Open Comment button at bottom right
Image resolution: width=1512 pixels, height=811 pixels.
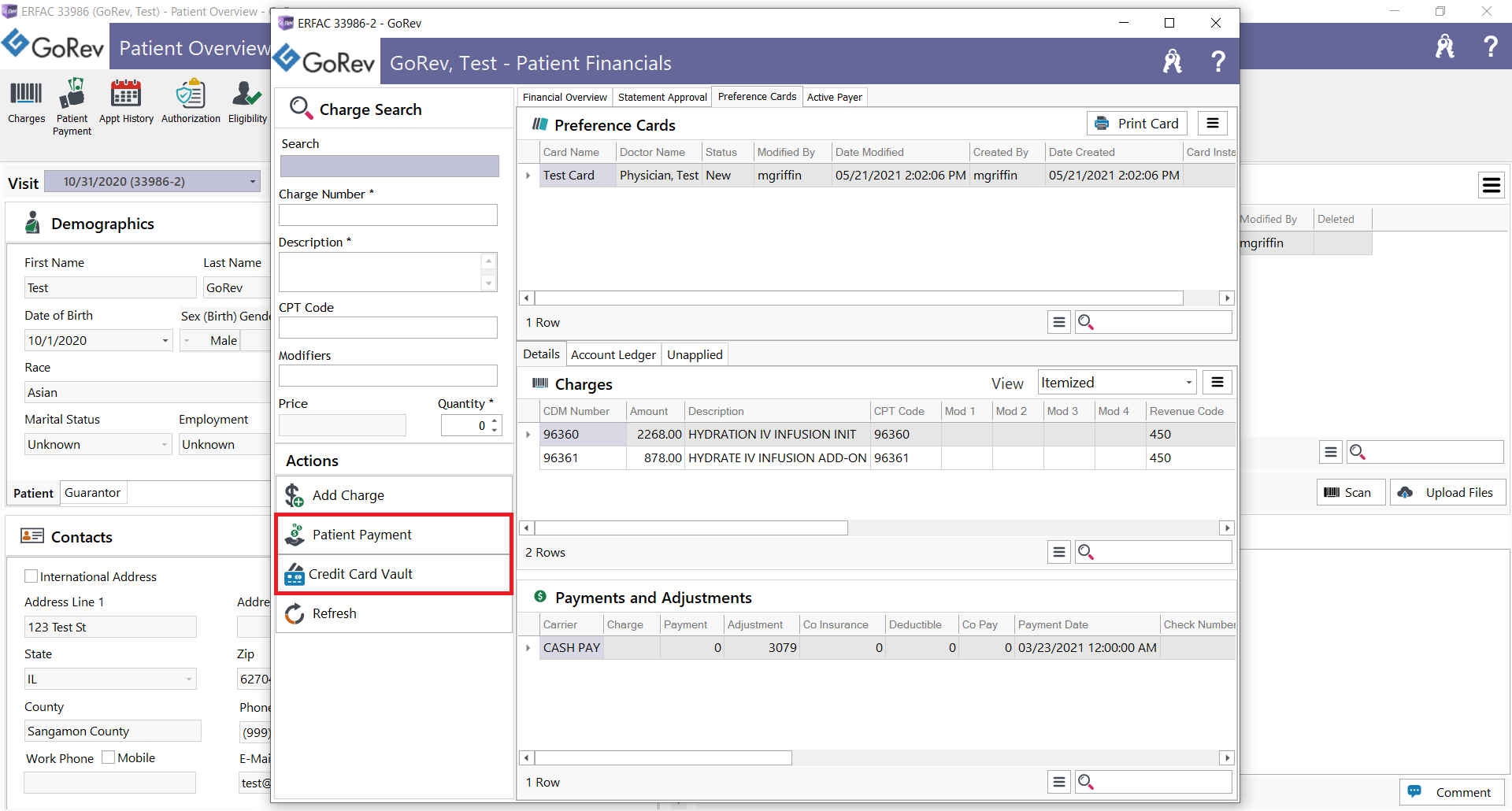[1451, 792]
